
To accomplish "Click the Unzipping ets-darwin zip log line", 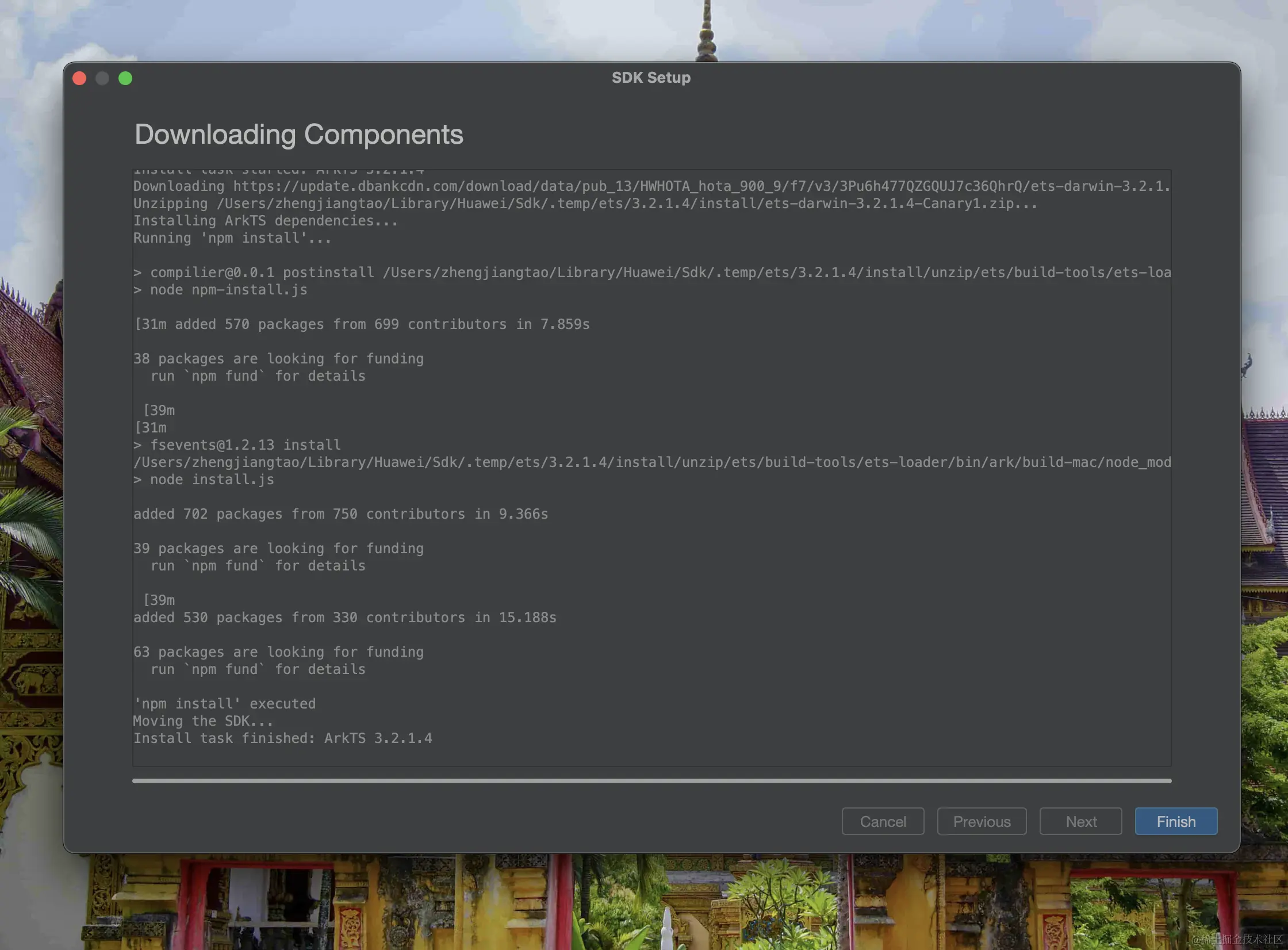I will click(x=585, y=204).
